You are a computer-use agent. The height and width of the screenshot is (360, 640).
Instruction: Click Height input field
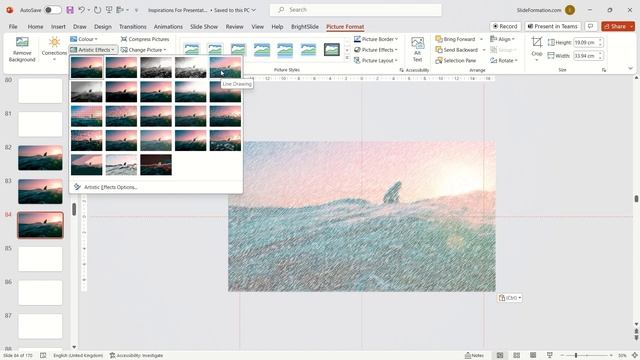point(586,42)
